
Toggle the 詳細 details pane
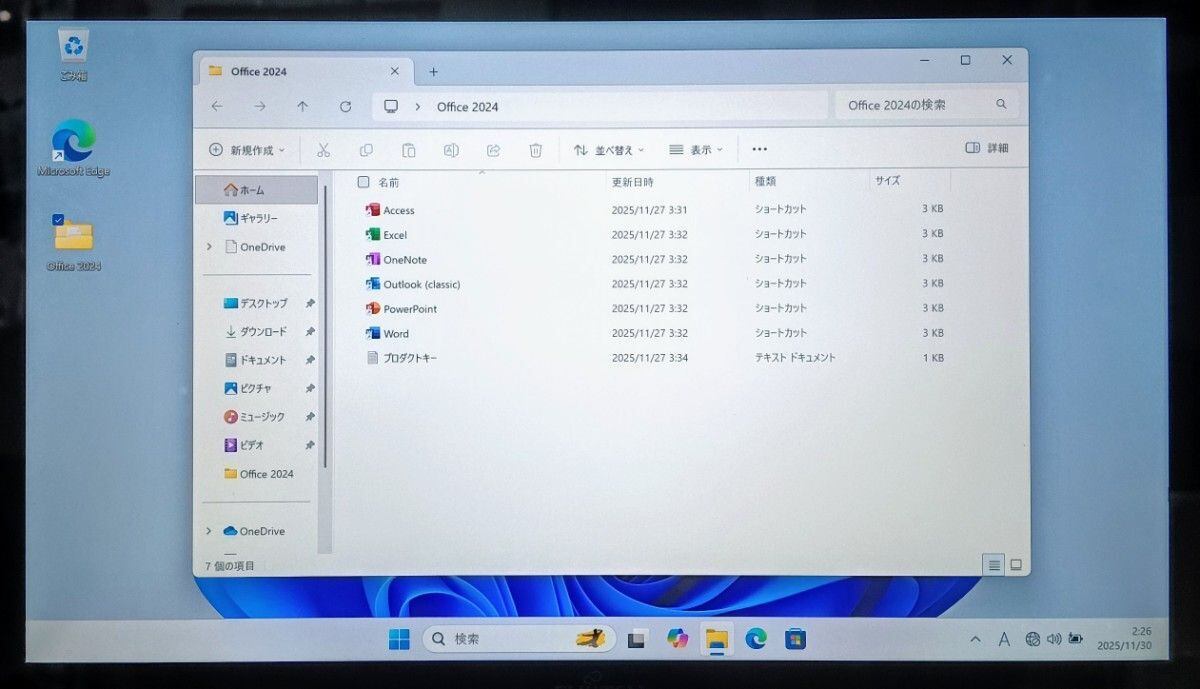(x=986, y=148)
